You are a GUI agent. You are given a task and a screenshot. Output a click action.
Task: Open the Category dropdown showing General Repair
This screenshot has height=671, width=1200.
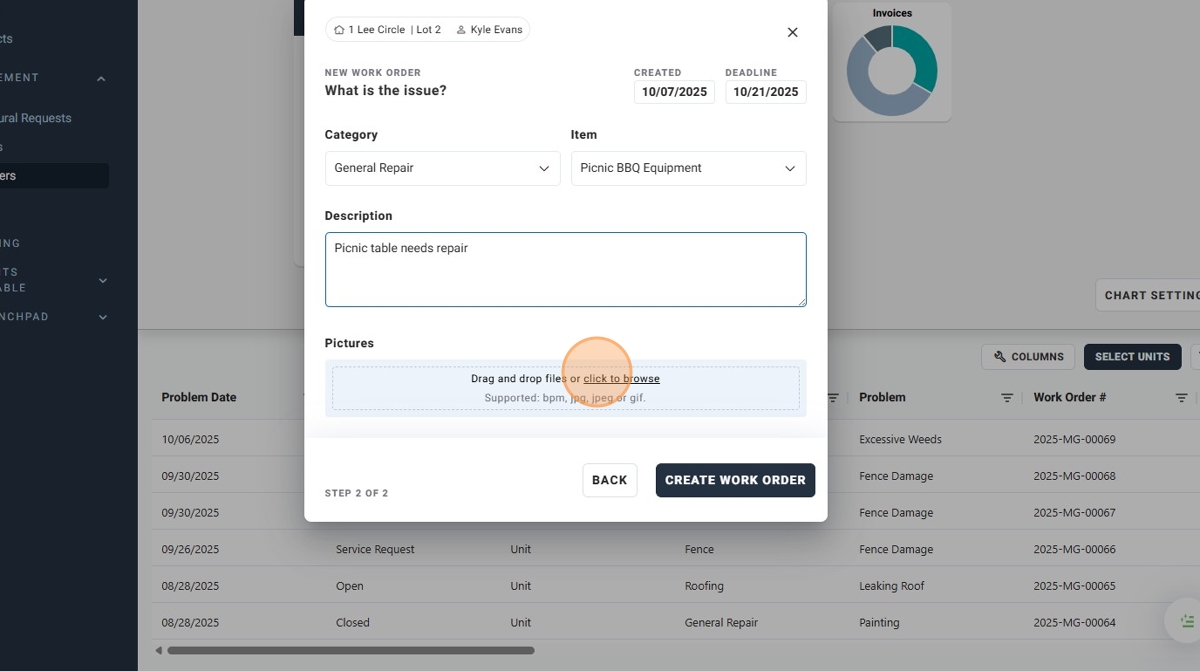point(442,168)
